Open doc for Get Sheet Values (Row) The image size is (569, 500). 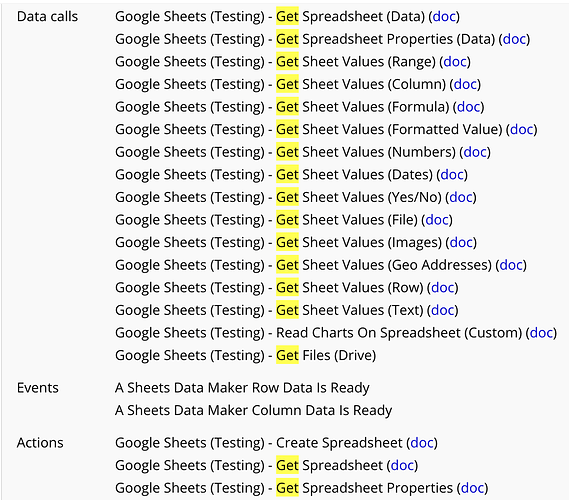point(443,287)
